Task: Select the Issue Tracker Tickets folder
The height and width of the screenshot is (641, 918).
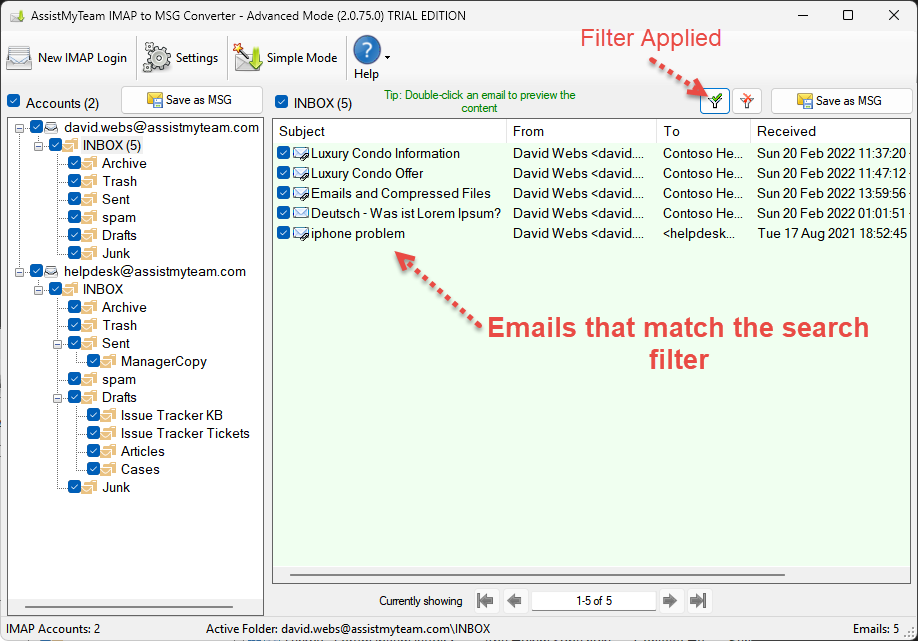Action: click(185, 434)
